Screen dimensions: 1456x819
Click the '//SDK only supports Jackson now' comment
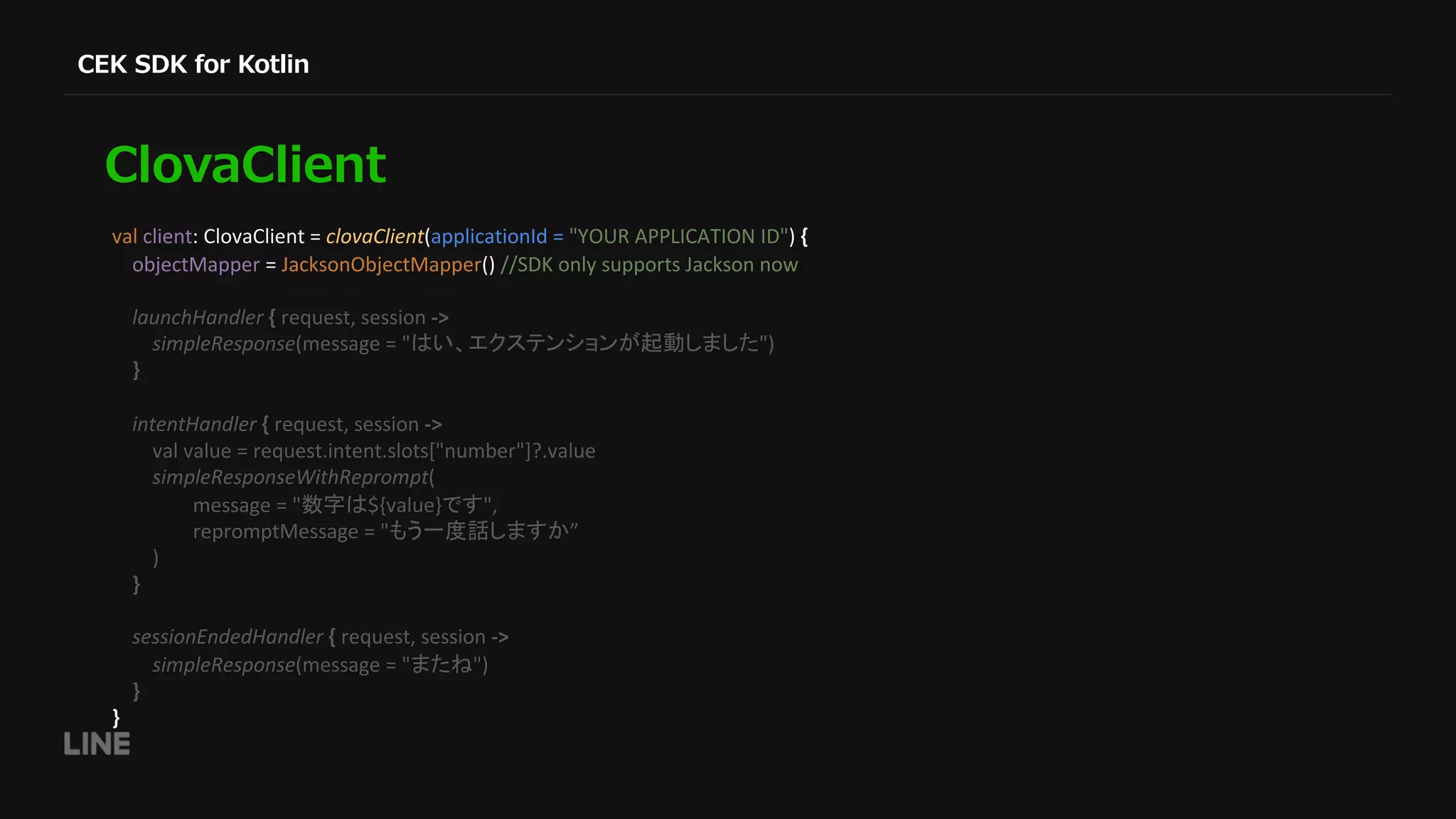649,265
